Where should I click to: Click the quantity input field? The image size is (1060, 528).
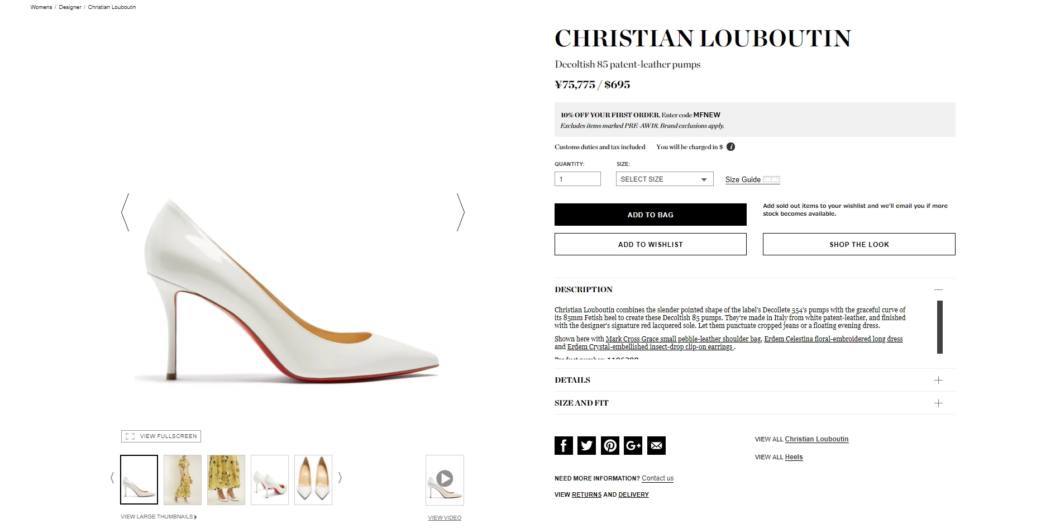577,179
